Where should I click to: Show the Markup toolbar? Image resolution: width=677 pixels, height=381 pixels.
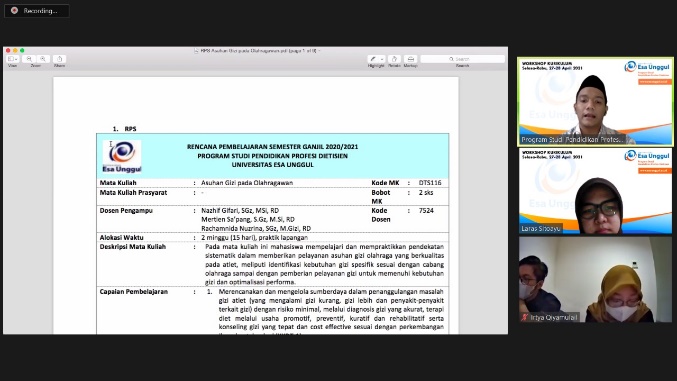pos(411,59)
